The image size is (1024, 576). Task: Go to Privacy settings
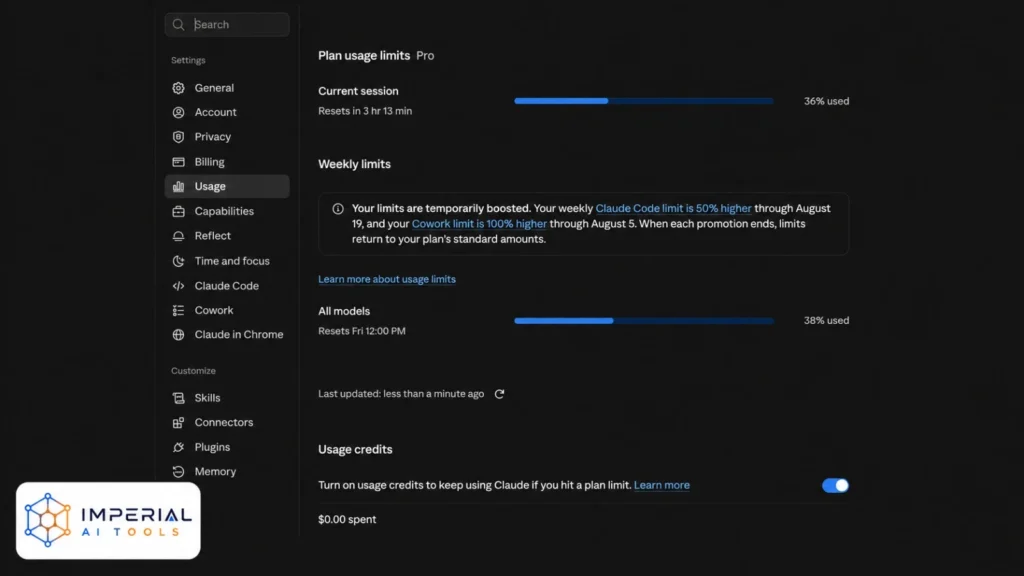point(227,137)
